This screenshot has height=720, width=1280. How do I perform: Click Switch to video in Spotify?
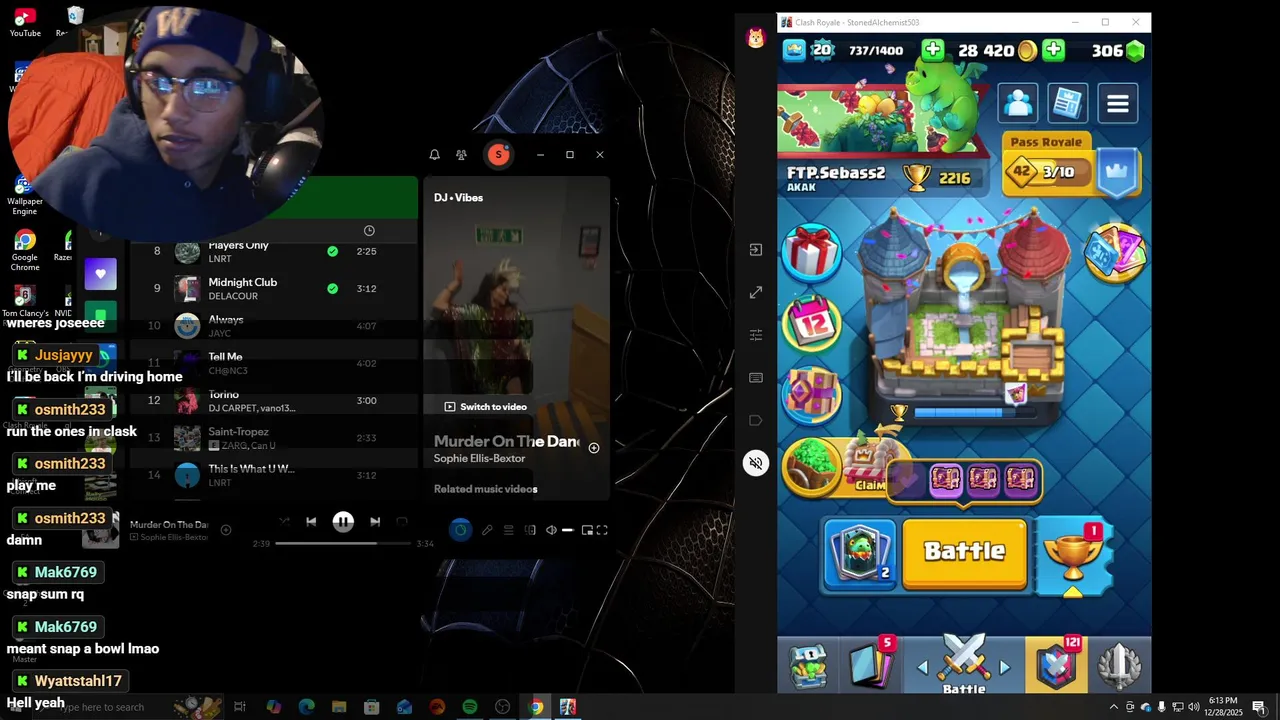coord(485,407)
